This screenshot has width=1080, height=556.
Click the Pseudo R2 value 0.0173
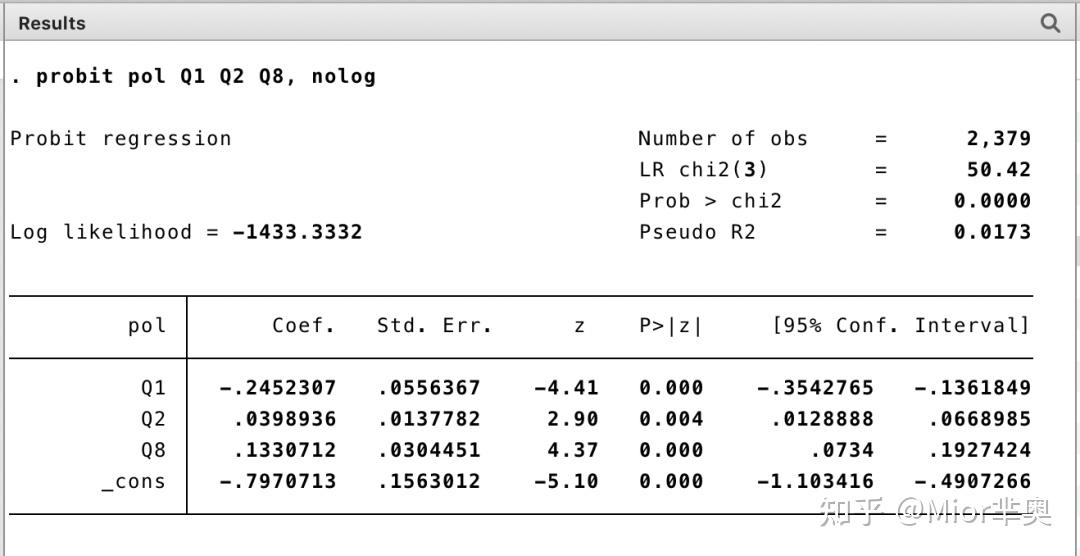click(x=991, y=232)
